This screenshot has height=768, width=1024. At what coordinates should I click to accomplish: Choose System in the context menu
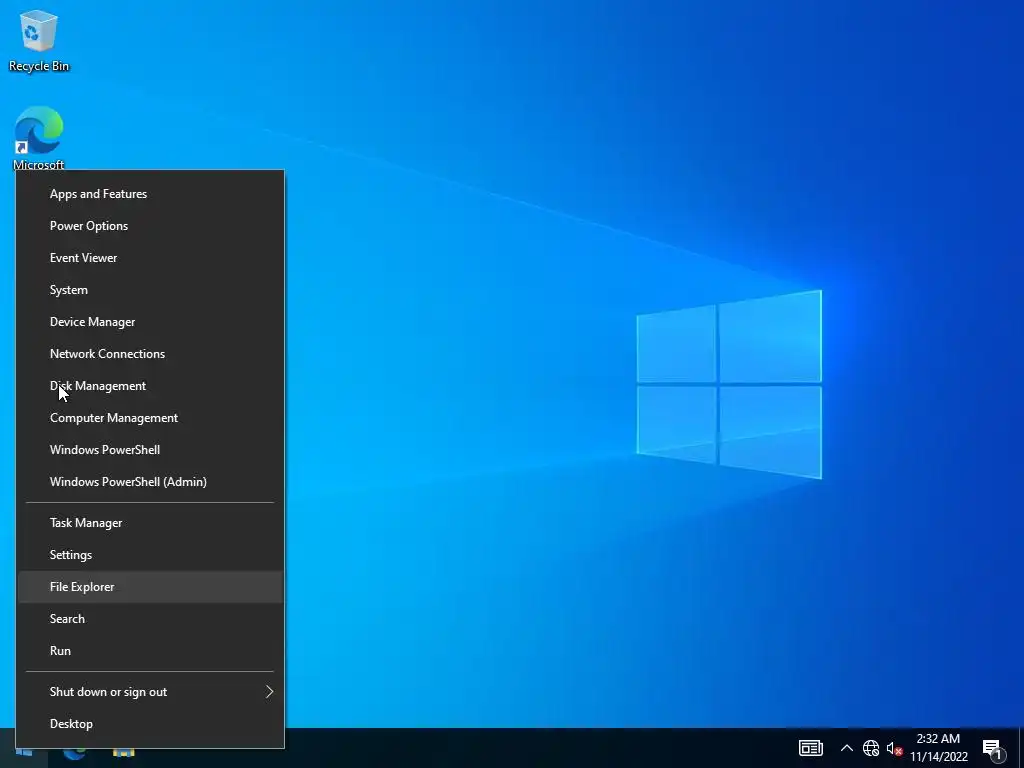tap(150, 290)
